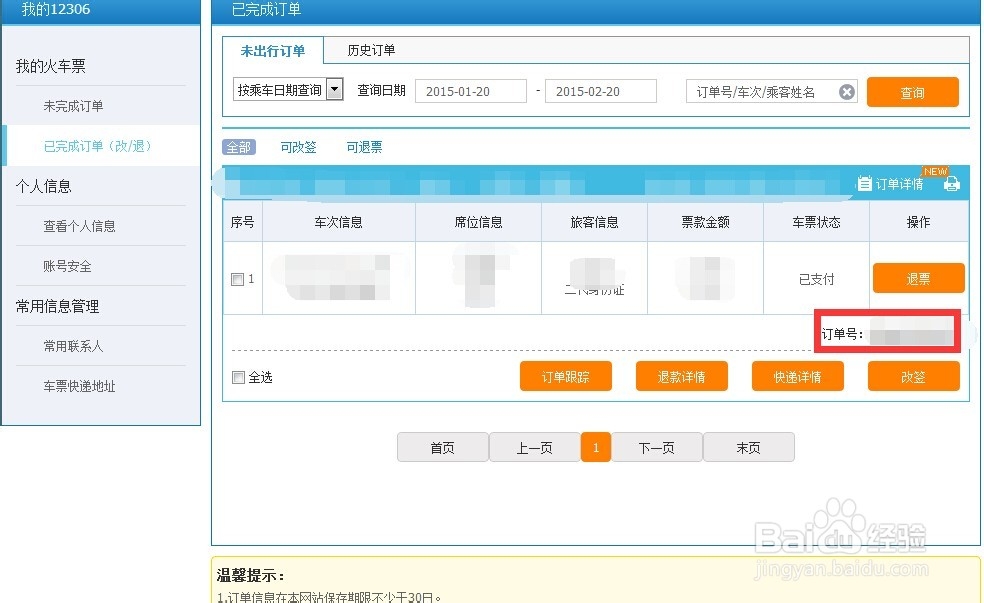Click the 改签 change ticket button
The width and height of the screenshot is (984, 603).
tap(914, 376)
